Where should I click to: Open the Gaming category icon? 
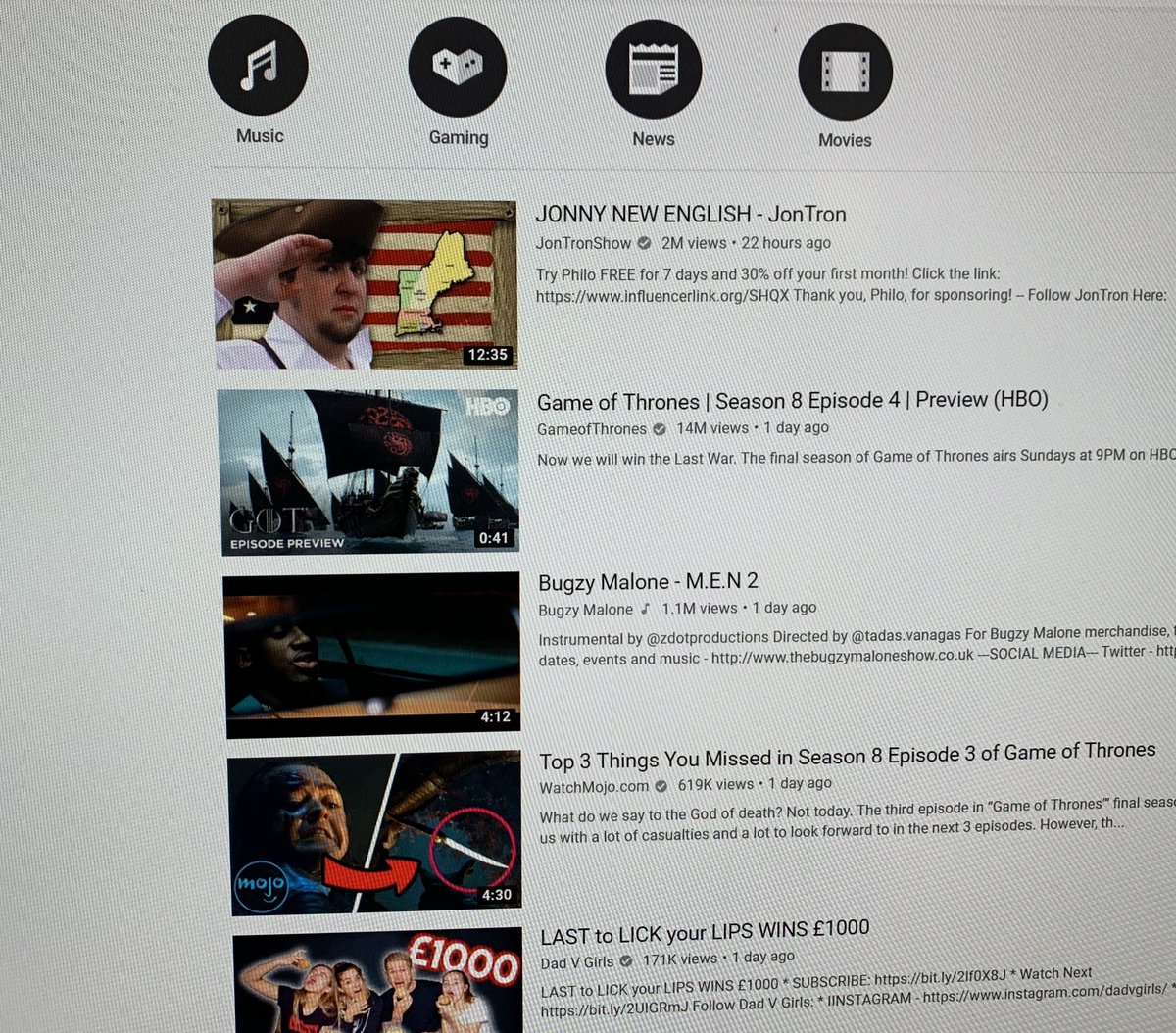[x=458, y=67]
